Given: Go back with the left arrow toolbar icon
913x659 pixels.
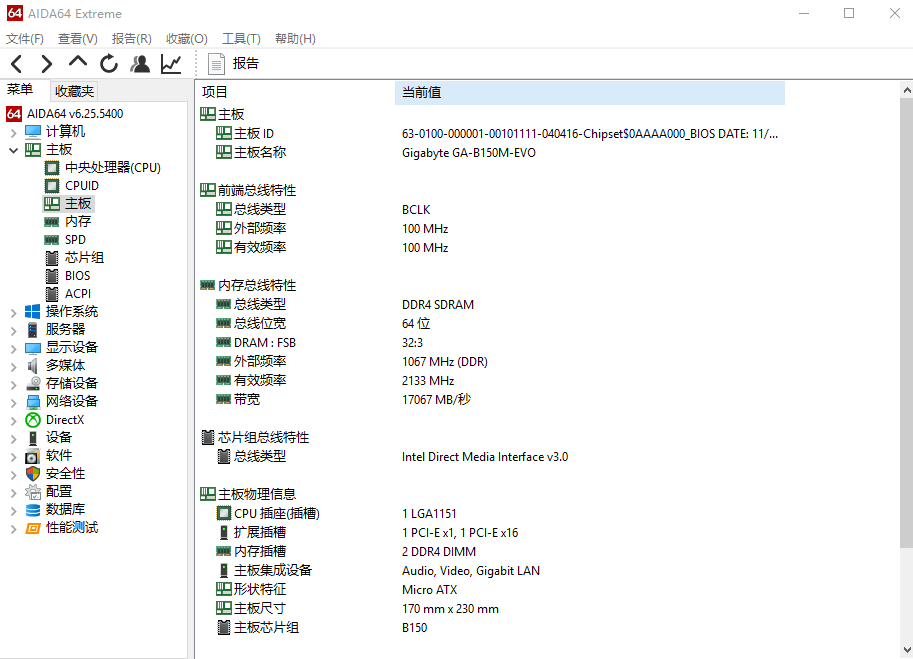Looking at the screenshot, I should point(17,63).
